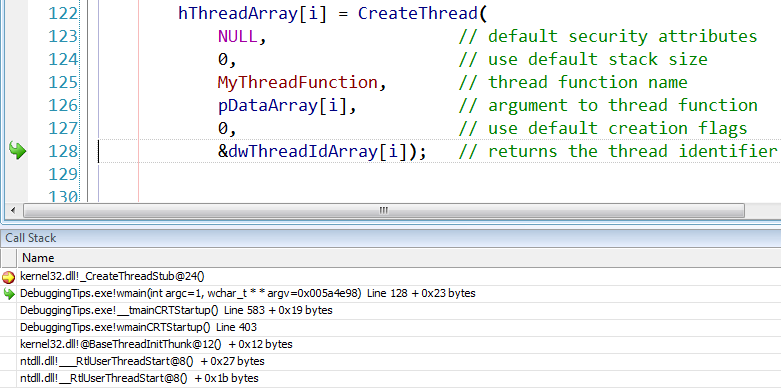Click line number 125 in the gutter
This screenshot has height=388, width=781.
point(63,82)
